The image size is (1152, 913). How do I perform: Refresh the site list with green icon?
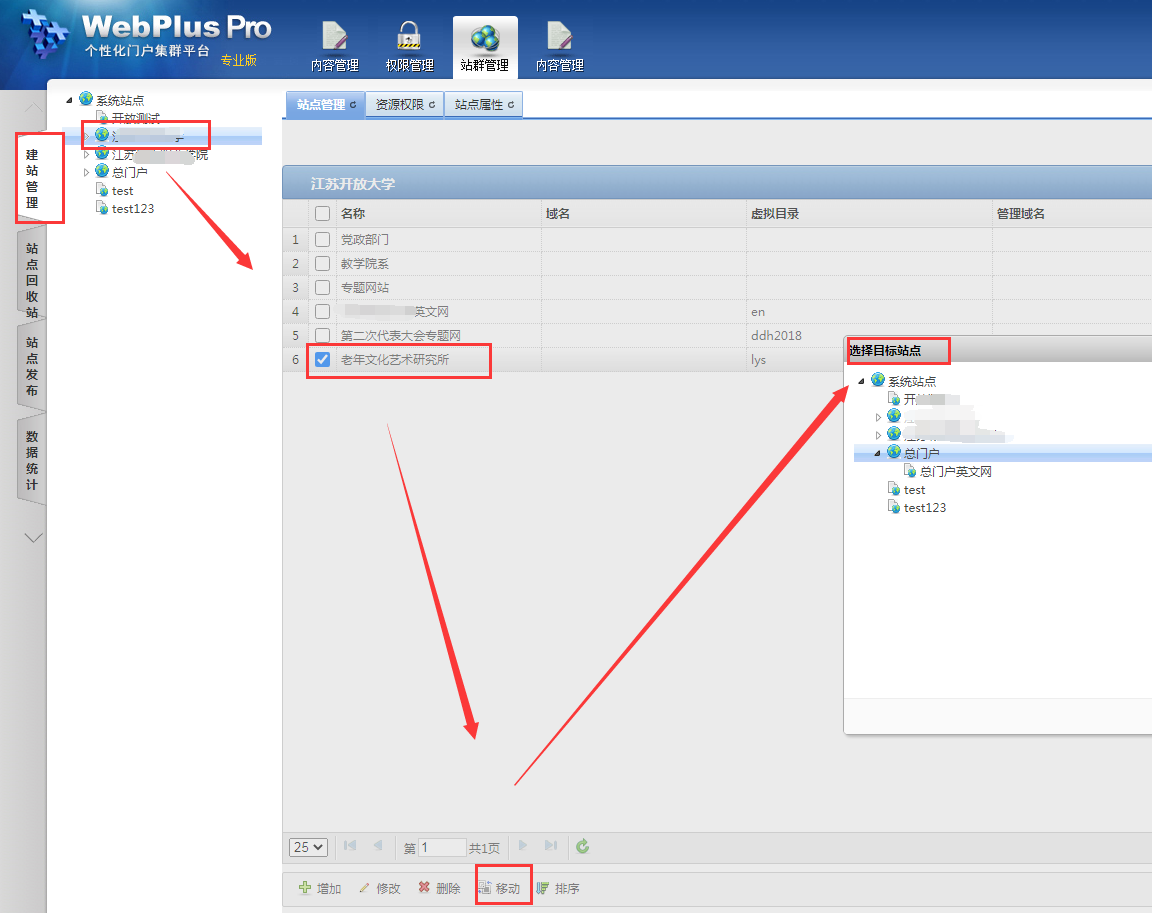point(583,847)
